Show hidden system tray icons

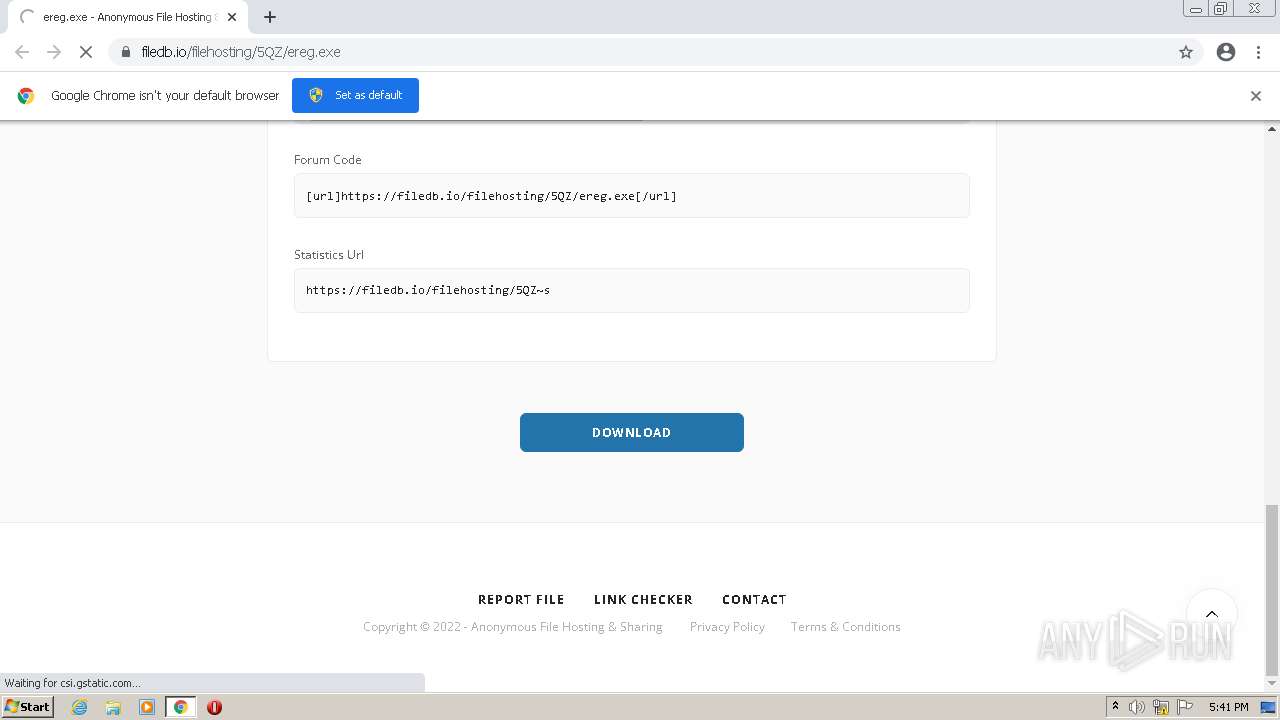(1115, 707)
